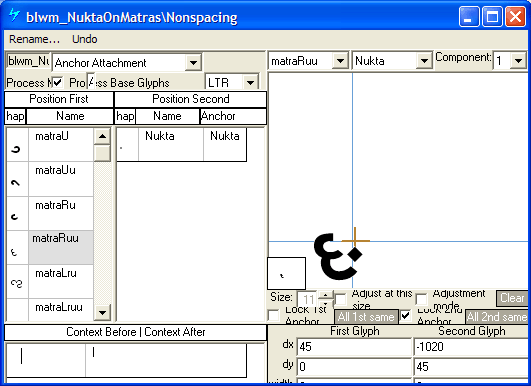Click the Nukta dot shape in second list
This screenshot has height=386, width=531.
[121, 148]
